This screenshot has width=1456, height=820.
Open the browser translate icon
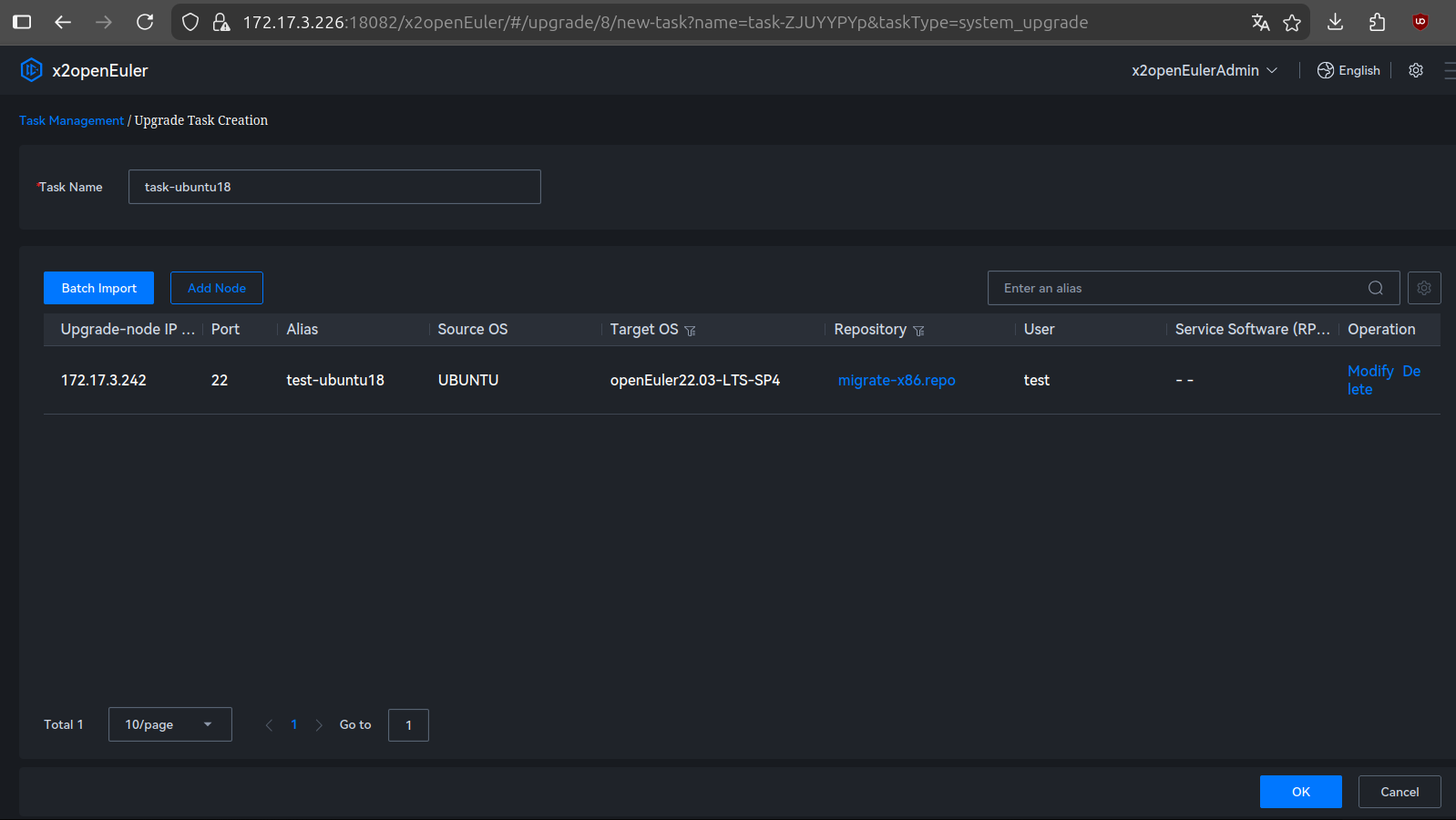click(1260, 22)
